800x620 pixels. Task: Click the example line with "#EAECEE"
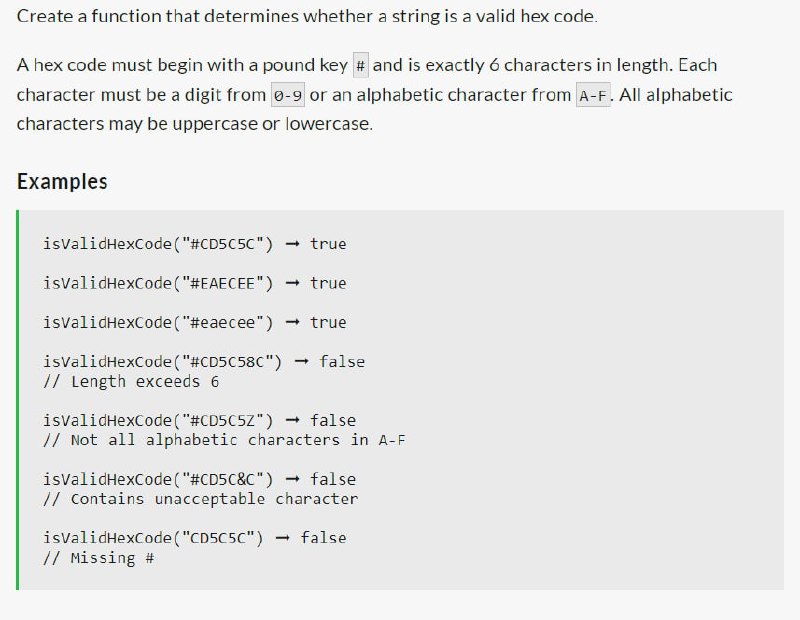[x=194, y=283]
